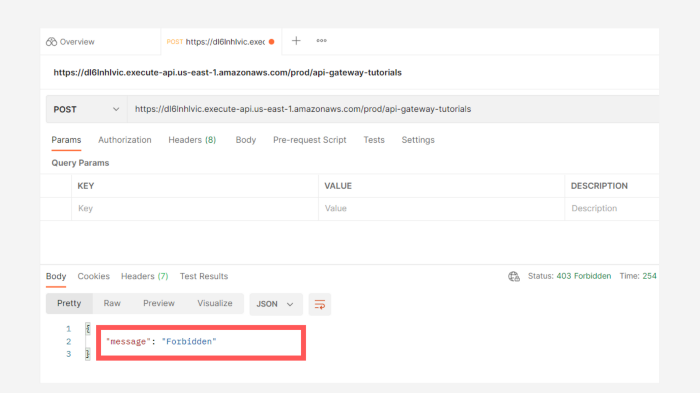Click the 403 Forbidden status text

[583, 276]
